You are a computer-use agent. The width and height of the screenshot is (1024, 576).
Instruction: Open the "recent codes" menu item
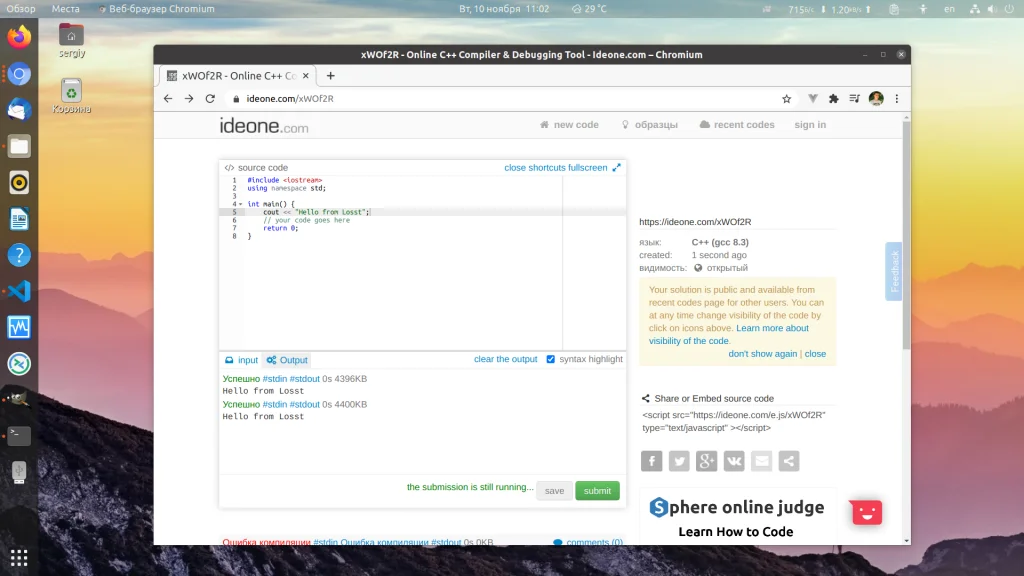(737, 125)
